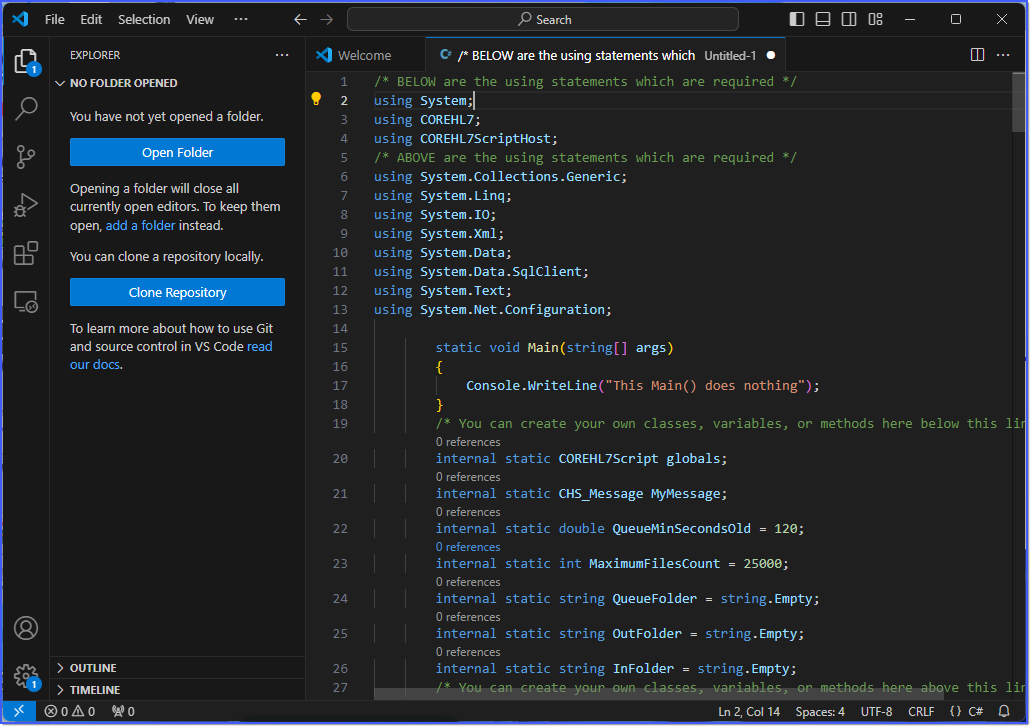Change line endings via CRLF
Screen dimensions: 1032x728
click(x=921, y=712)
